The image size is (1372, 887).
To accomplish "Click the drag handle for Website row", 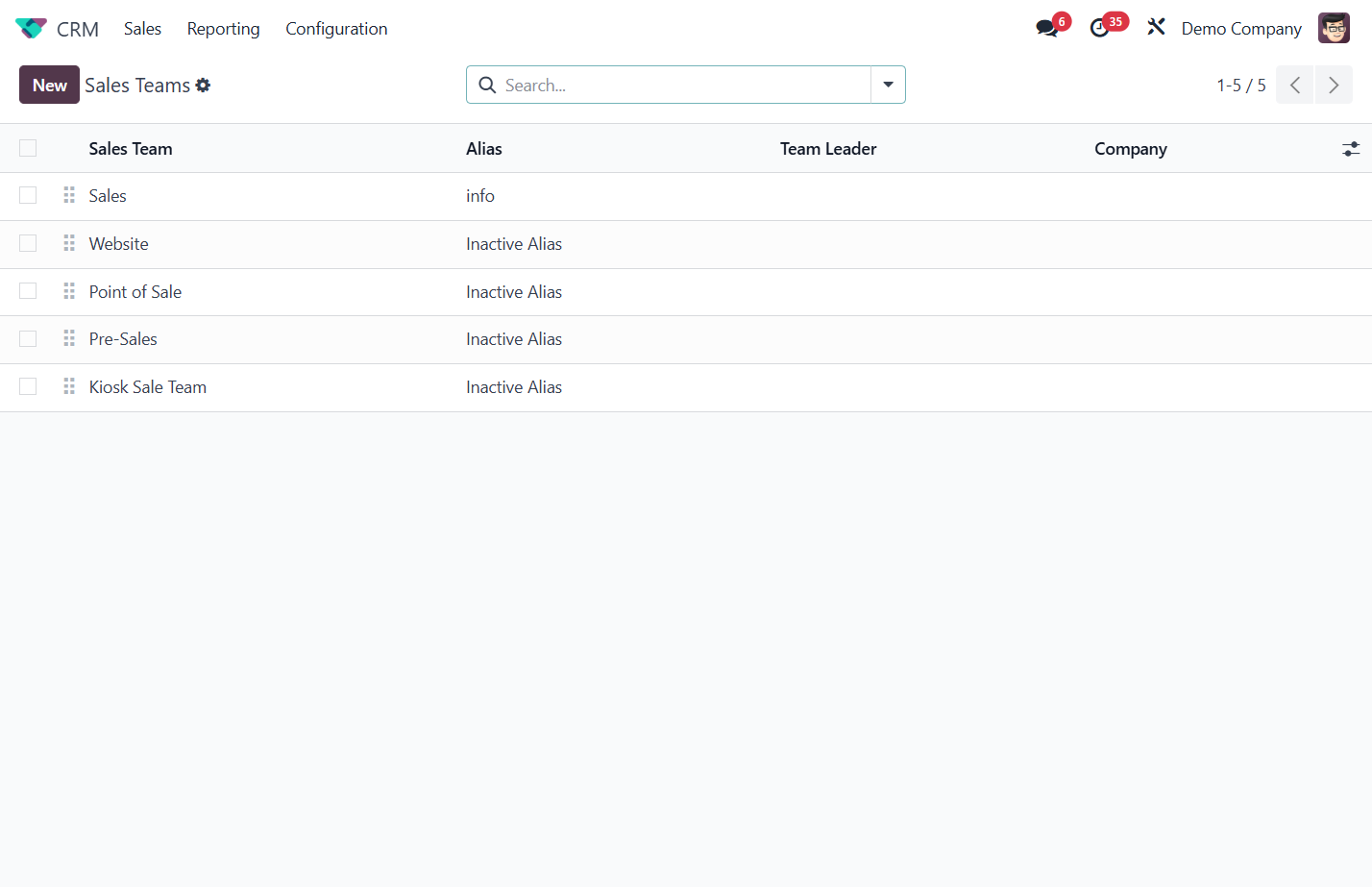I will tap(69, 244).
